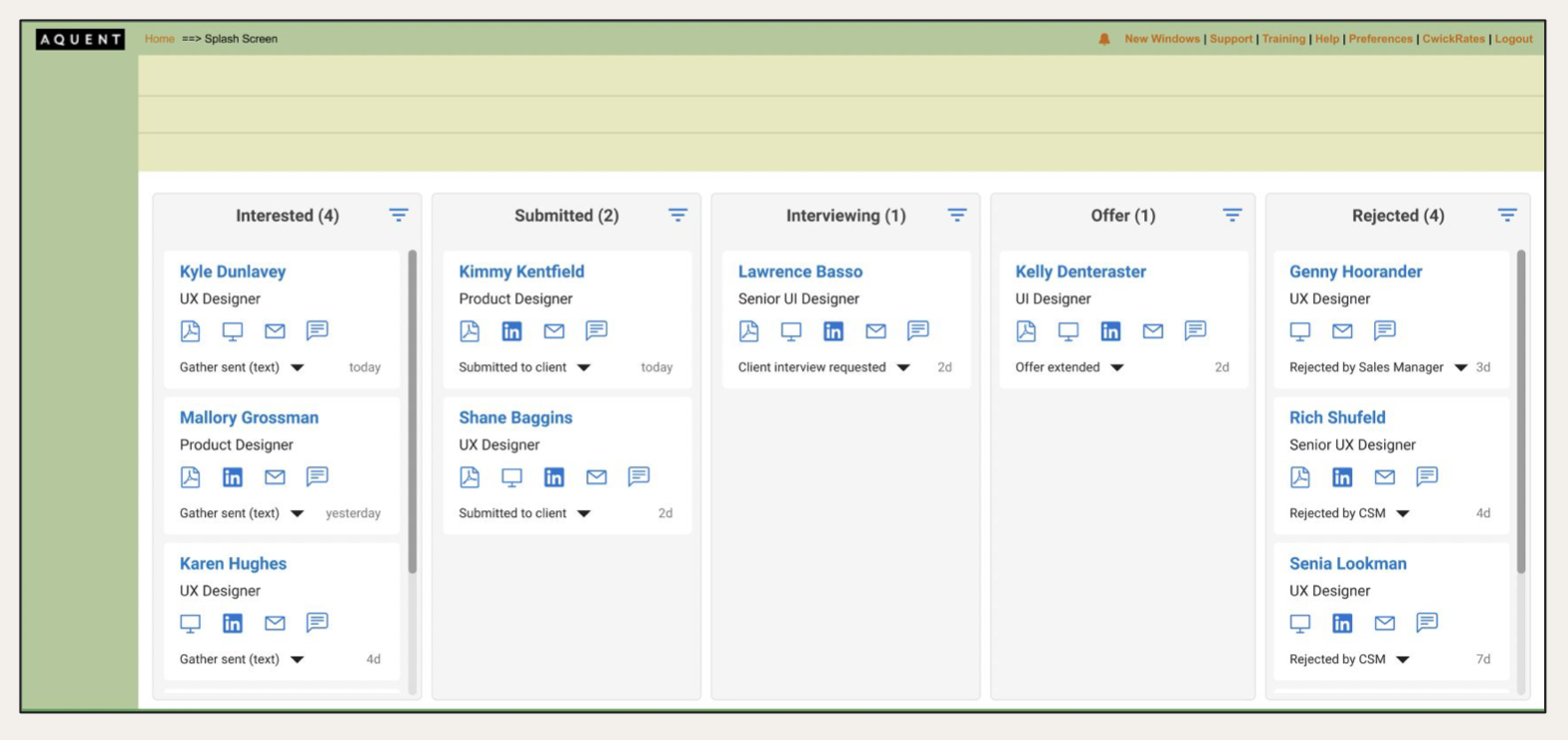Open Client interview requested dropdown
Image resolution: width=1568 pixels, height=740 pixels.
pyautogui.click(x=903, y=368)
